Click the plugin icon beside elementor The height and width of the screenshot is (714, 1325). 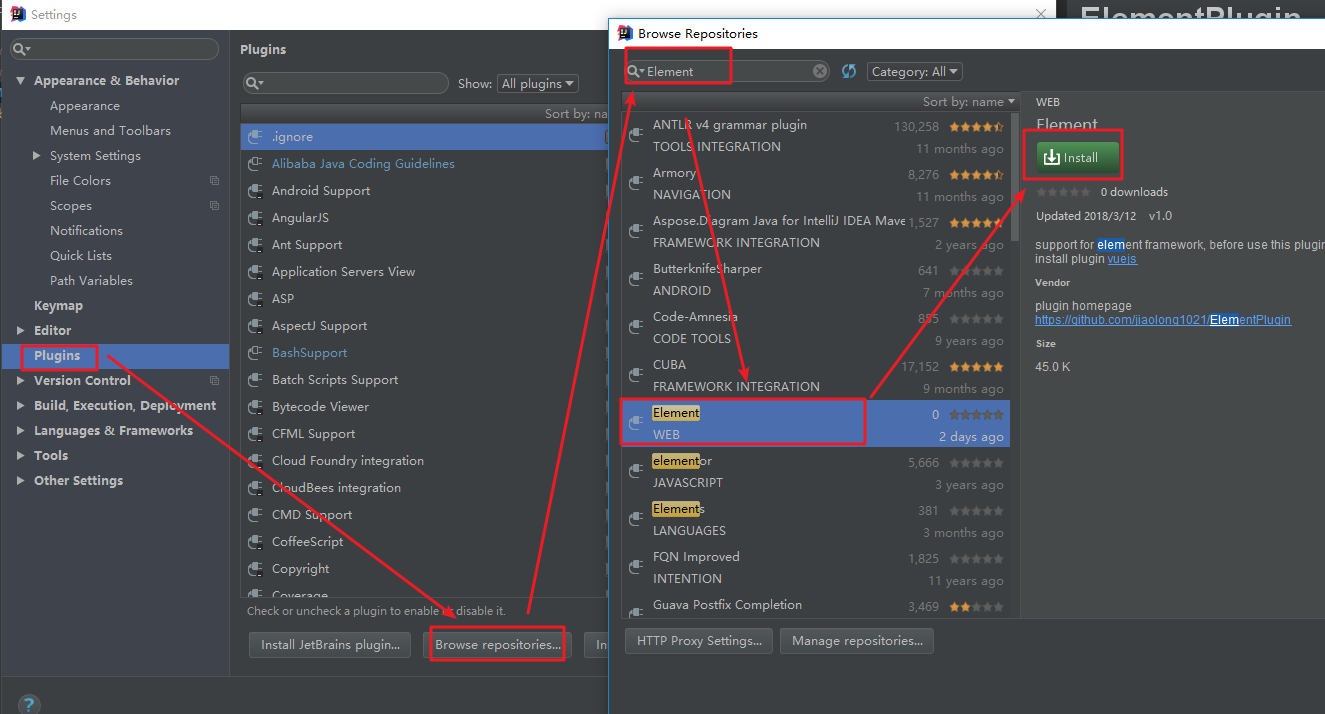(635, 471)
